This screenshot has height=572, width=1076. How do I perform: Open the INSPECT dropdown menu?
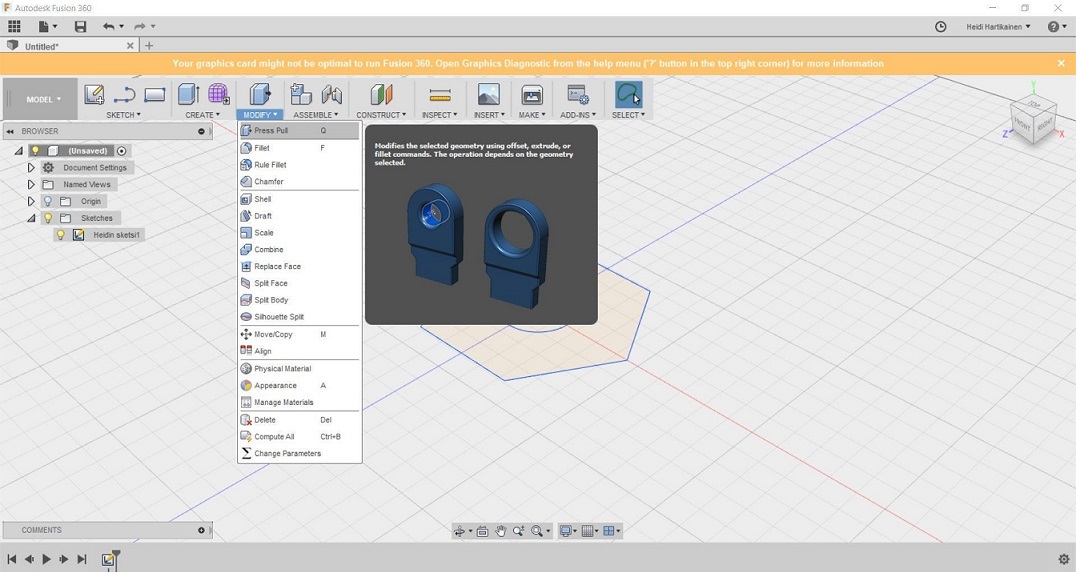click(x=440, y=115)
